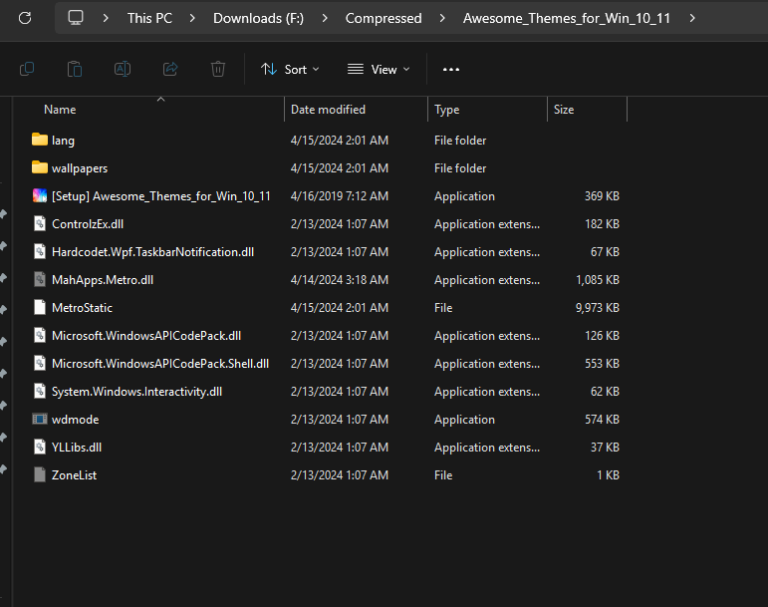Go to This PC in breadcrumb
The image size is (768, 607).
(150, 18)
